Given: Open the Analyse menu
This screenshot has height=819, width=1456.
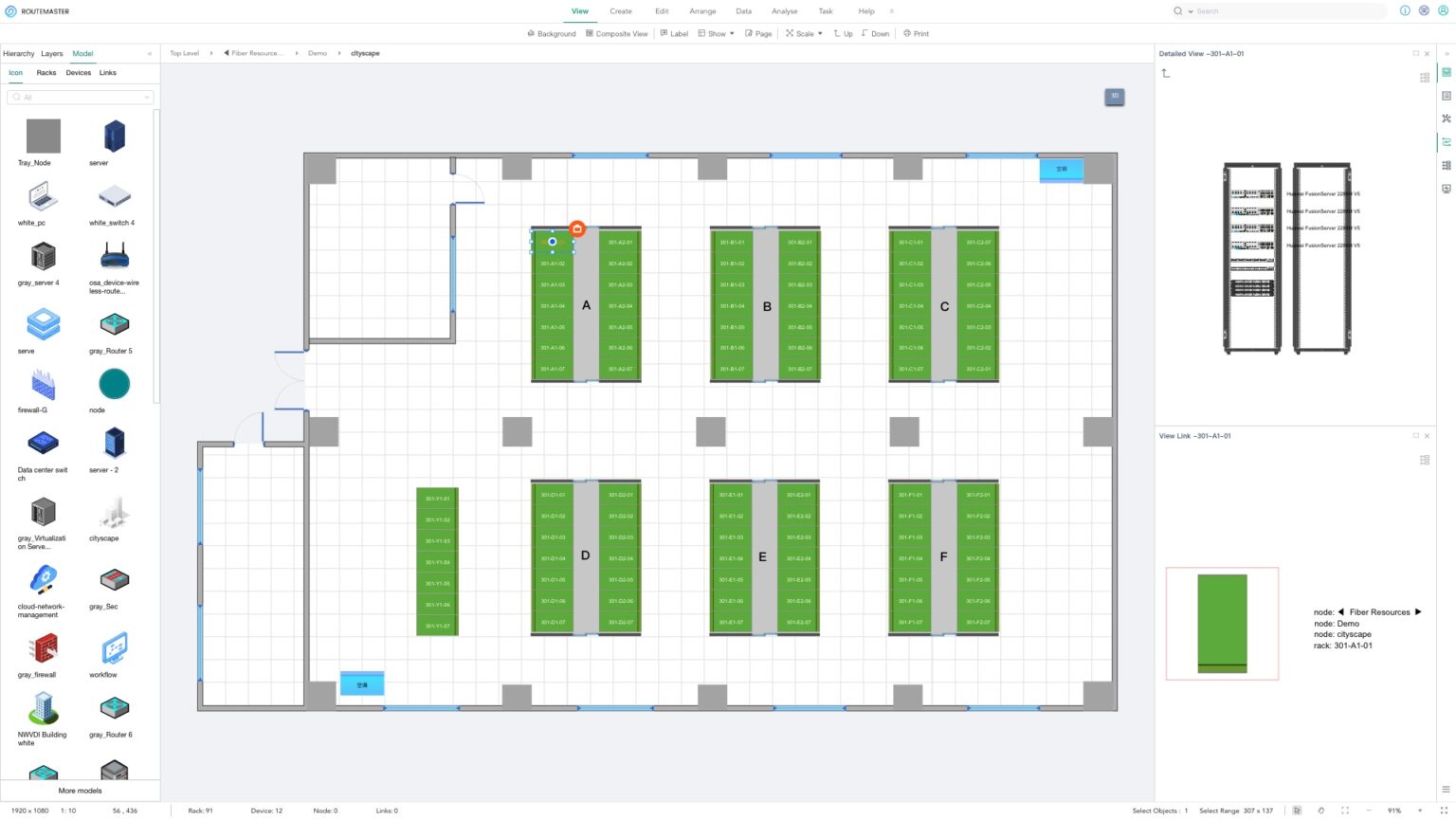Looking at the screenshot, I should [784, 10].
